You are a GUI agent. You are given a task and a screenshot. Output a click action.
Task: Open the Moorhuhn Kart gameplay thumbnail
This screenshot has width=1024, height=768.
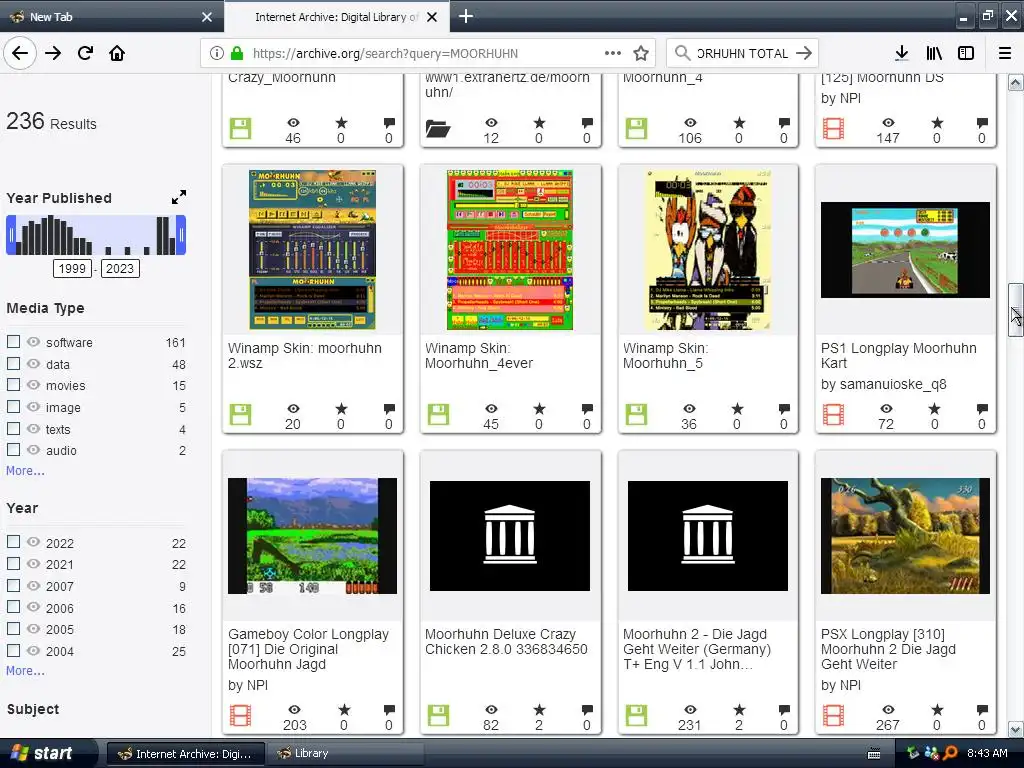coord(905,249)
